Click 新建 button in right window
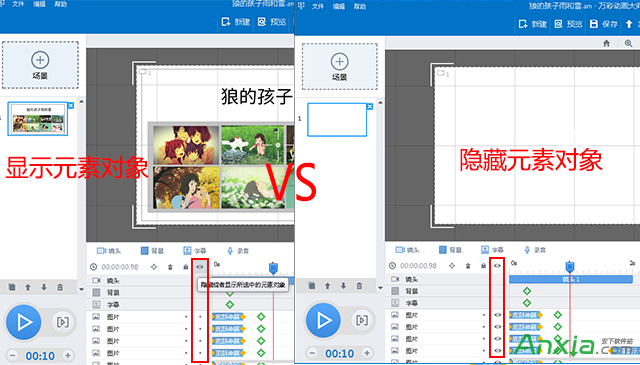Viewport: 640px width, 365px height. (533, 24)
